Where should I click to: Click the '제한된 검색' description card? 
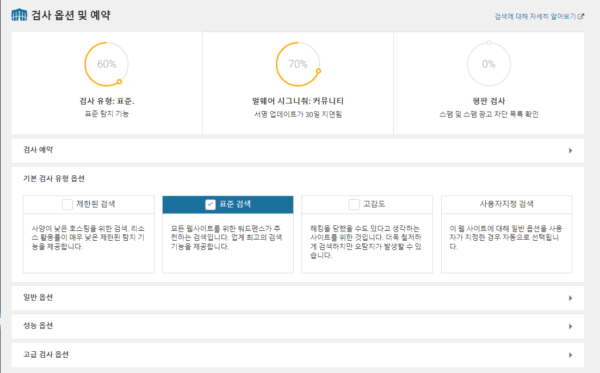[x=89, y=243]
